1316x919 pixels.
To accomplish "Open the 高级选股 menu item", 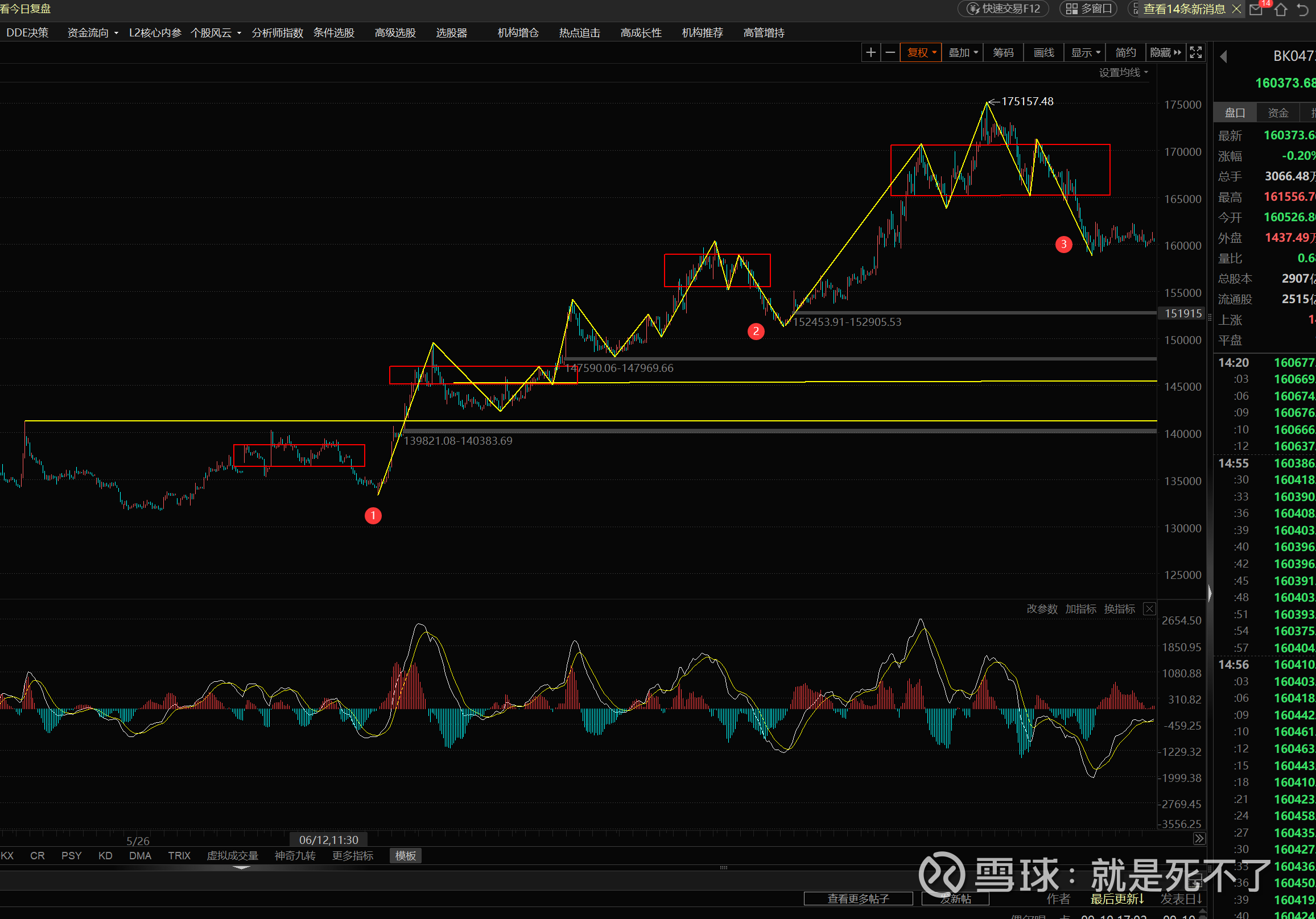I will click(x=395, y=33).
